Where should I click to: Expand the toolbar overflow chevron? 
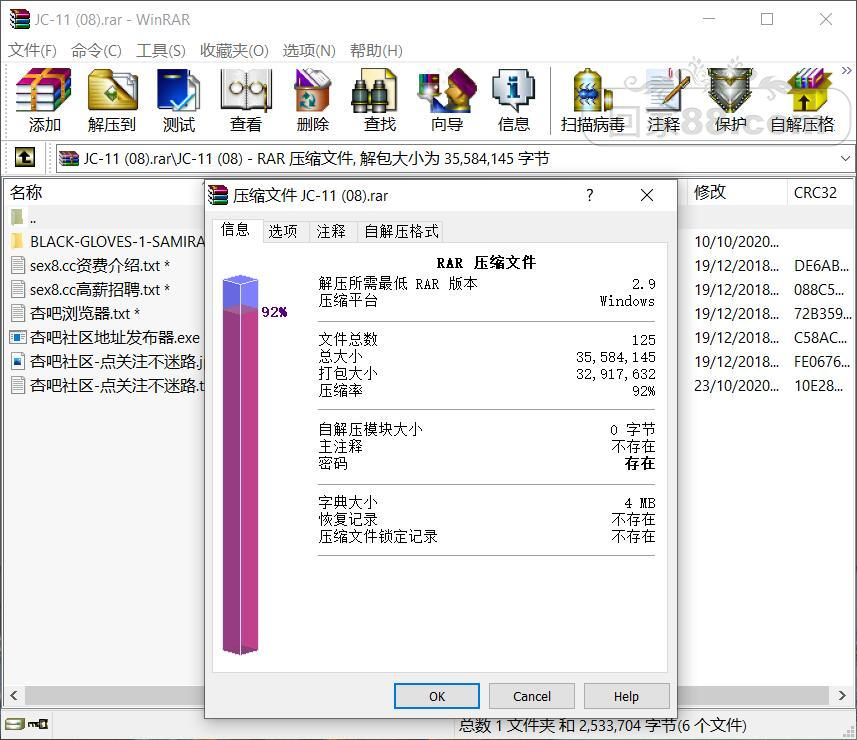[x=846, y=71]
